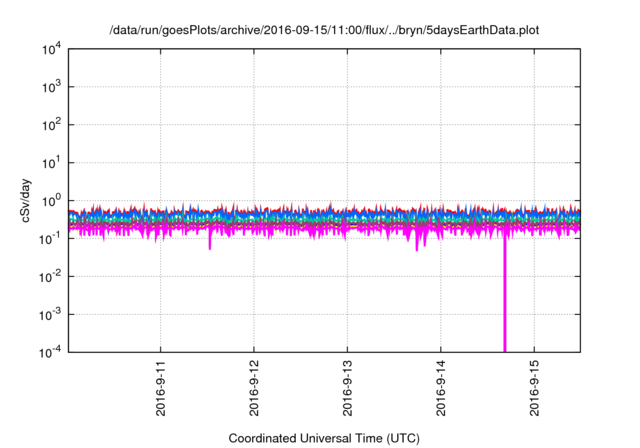640x448 pixels.
Task: Click the tall magenta dropout spike
Action: [505, 294]
